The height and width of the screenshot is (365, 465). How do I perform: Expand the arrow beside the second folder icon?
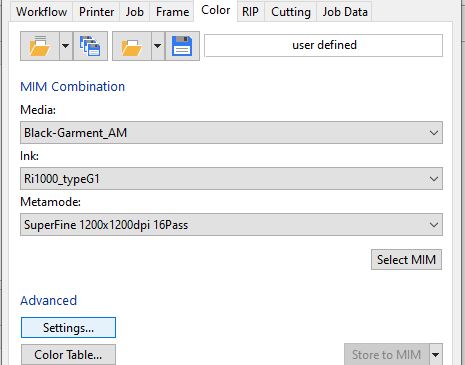[x=158, y=46]
